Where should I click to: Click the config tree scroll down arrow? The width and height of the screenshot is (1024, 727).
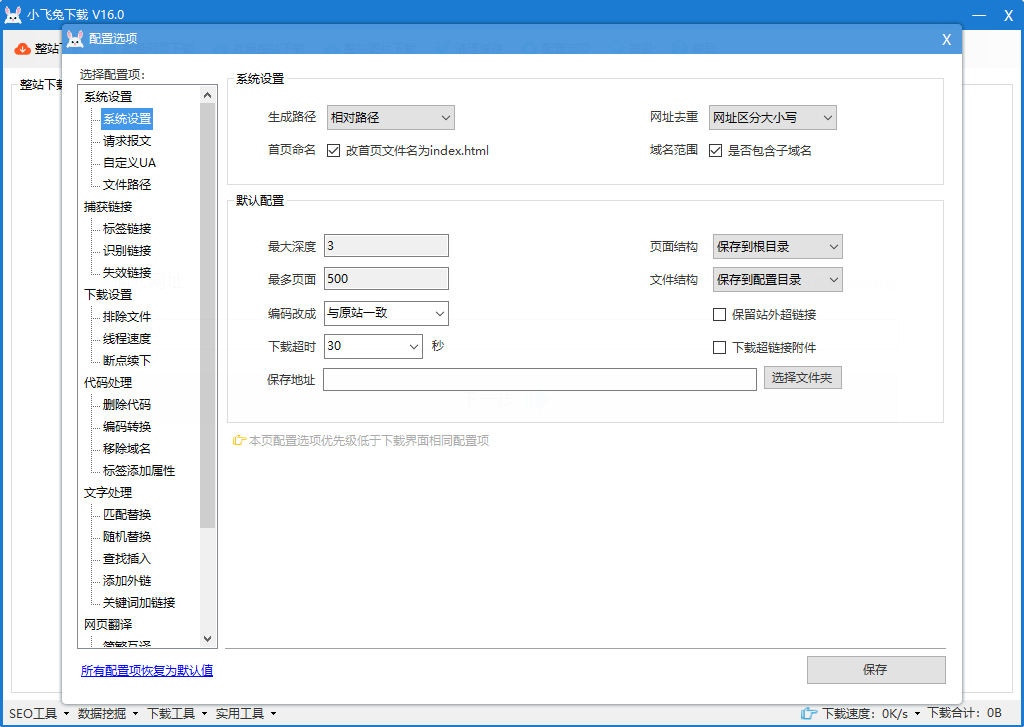pos(208,639)
